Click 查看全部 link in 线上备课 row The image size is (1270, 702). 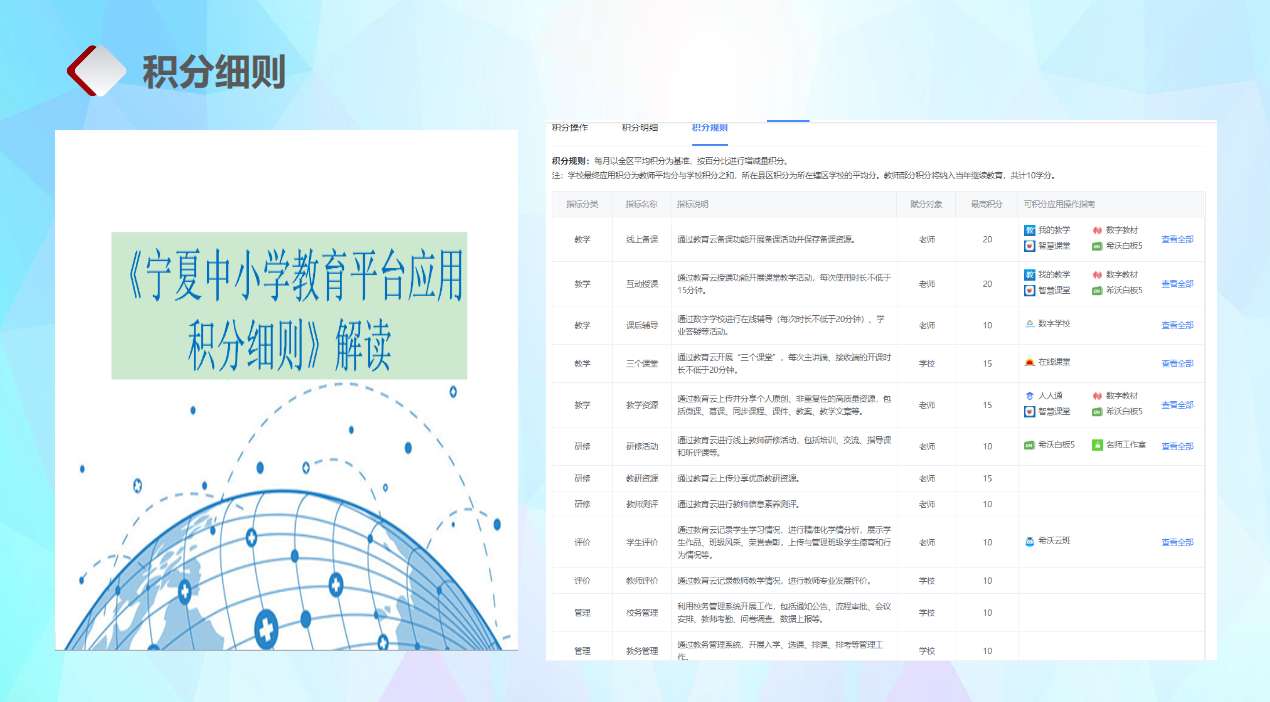point(1177,239)
